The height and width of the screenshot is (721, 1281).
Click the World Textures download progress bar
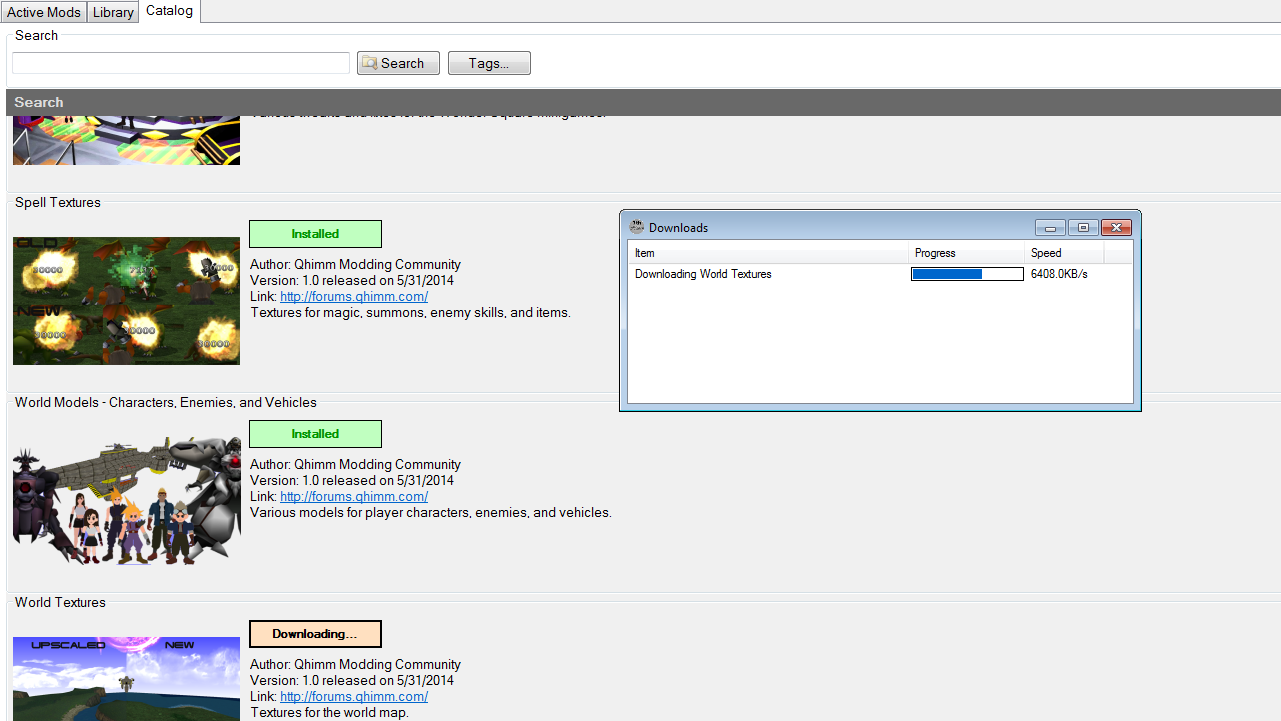967,274
